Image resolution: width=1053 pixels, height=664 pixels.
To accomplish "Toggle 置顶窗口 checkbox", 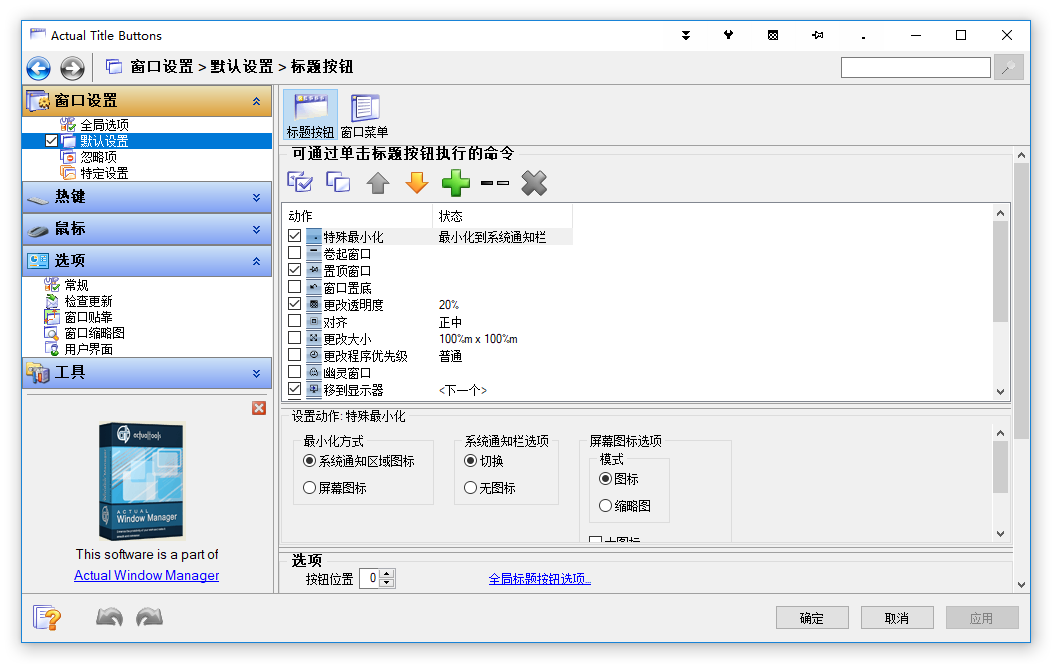I will [294, 270].
